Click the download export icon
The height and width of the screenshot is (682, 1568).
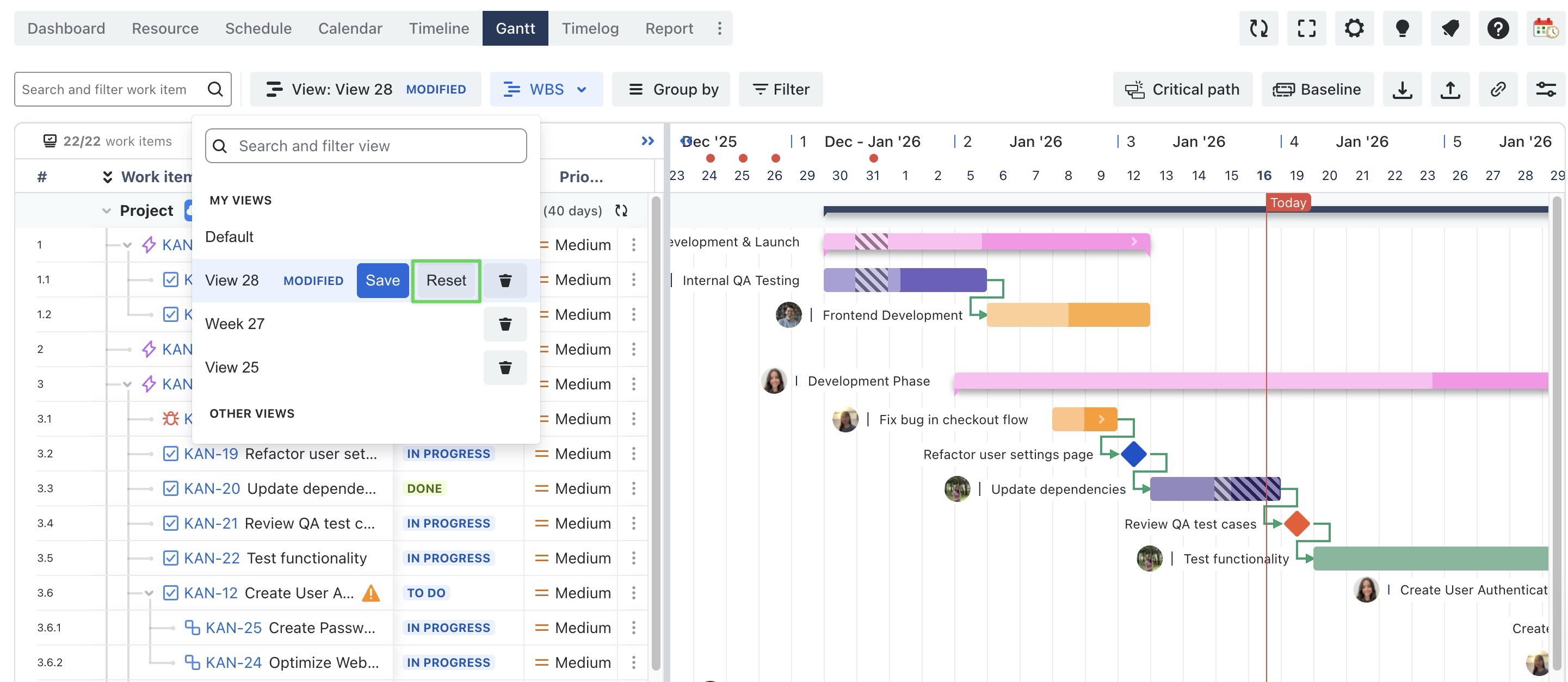(x=1402, y=89)
